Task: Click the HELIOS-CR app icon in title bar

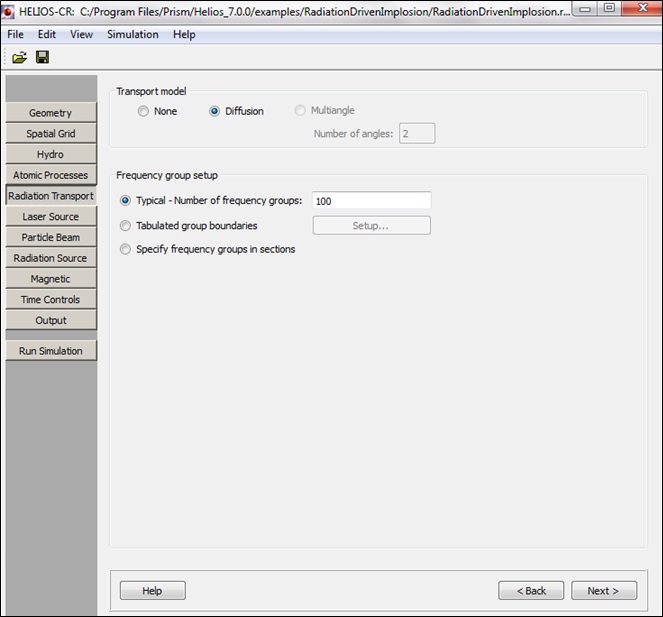Action: pyautogui.click(x=9, y=10)
